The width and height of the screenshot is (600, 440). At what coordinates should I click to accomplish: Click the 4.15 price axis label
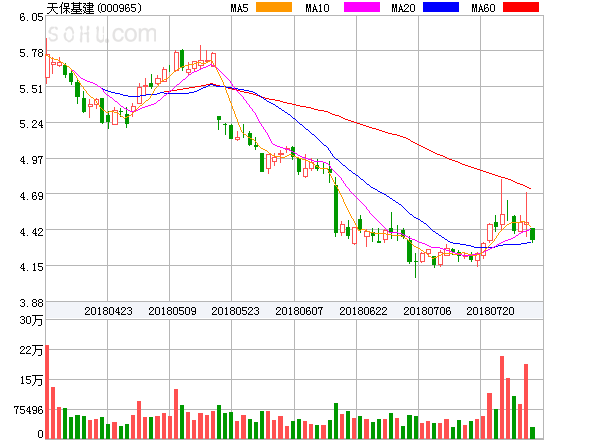31,267
